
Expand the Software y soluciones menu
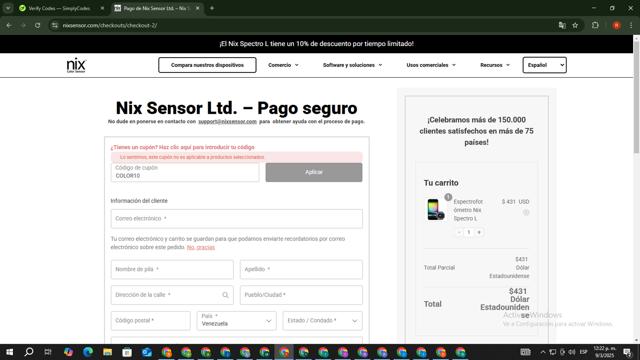coord(352,65)
